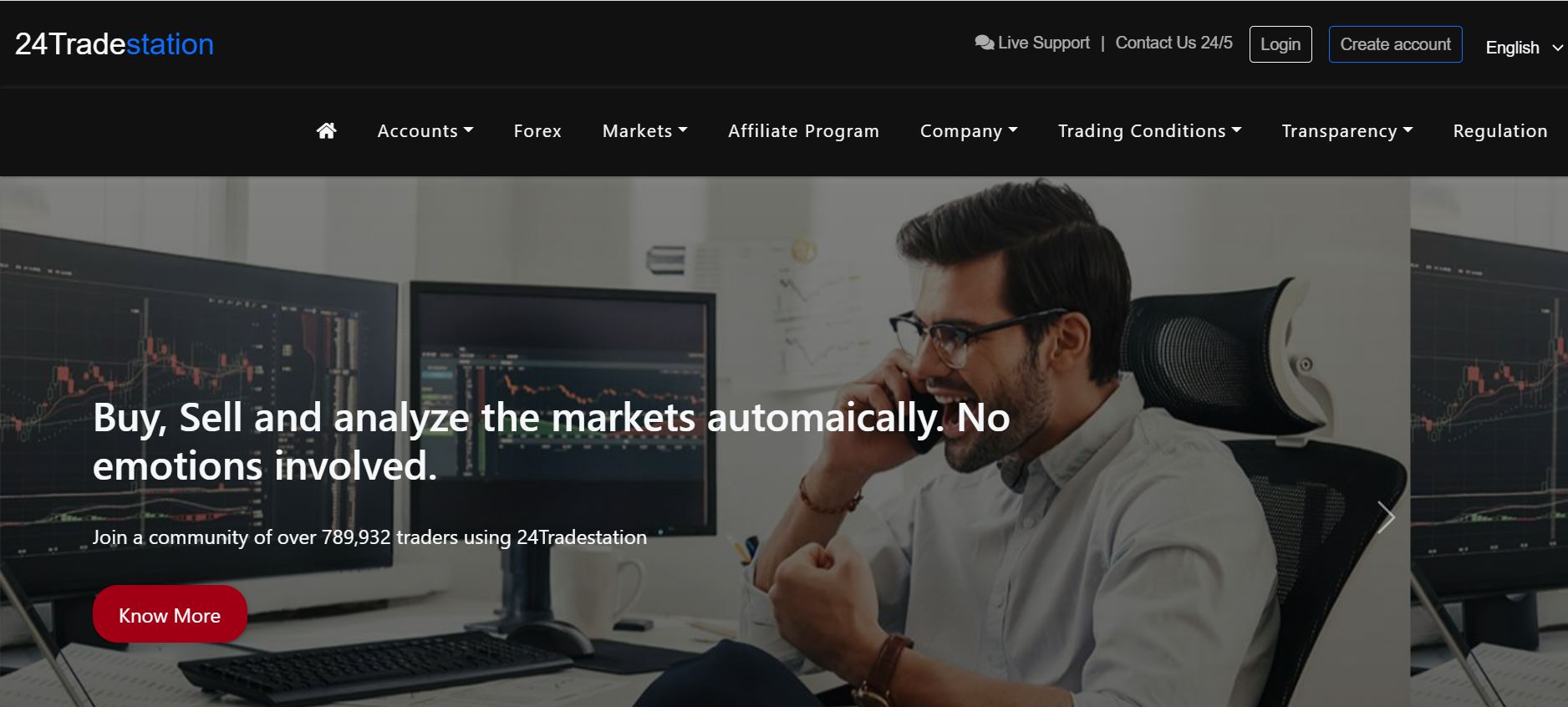Advance carousel with the next slide arrow

pos(1386,517)
